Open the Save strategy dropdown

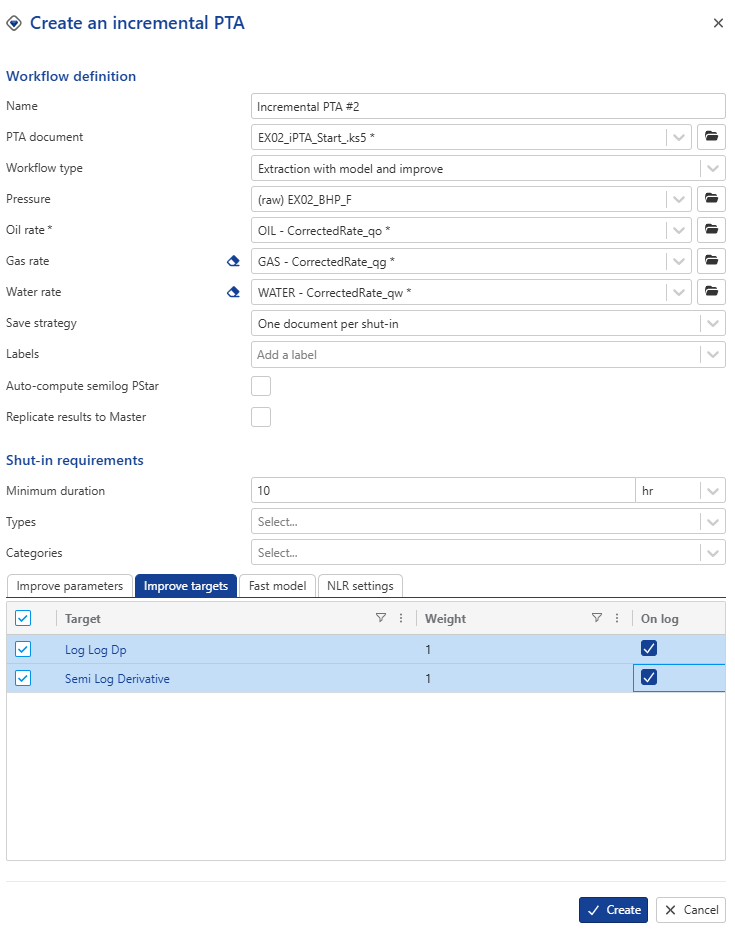click(712, 323)
